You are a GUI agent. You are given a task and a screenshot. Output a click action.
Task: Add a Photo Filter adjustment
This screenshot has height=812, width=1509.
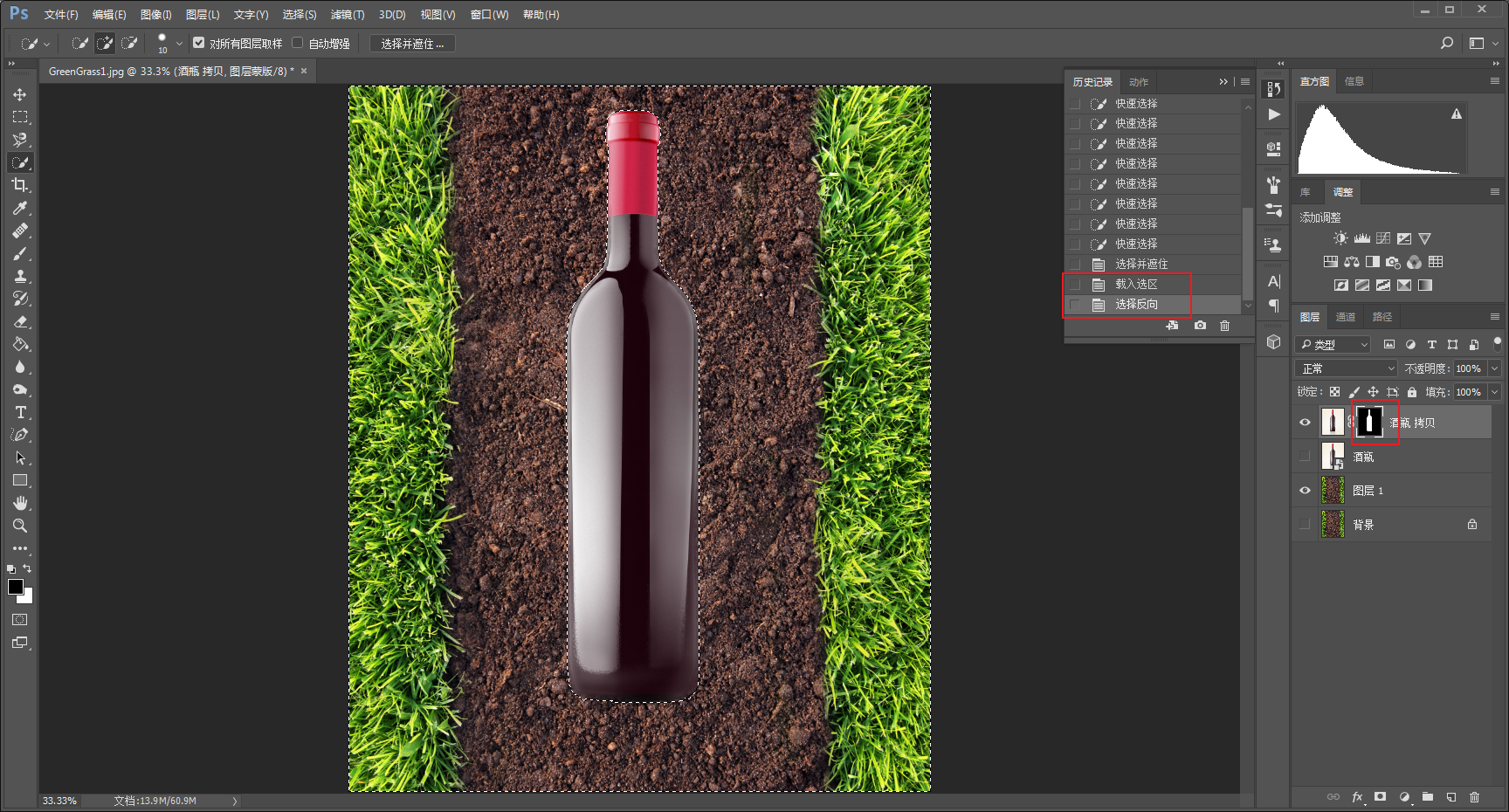tap(1393, 262)
